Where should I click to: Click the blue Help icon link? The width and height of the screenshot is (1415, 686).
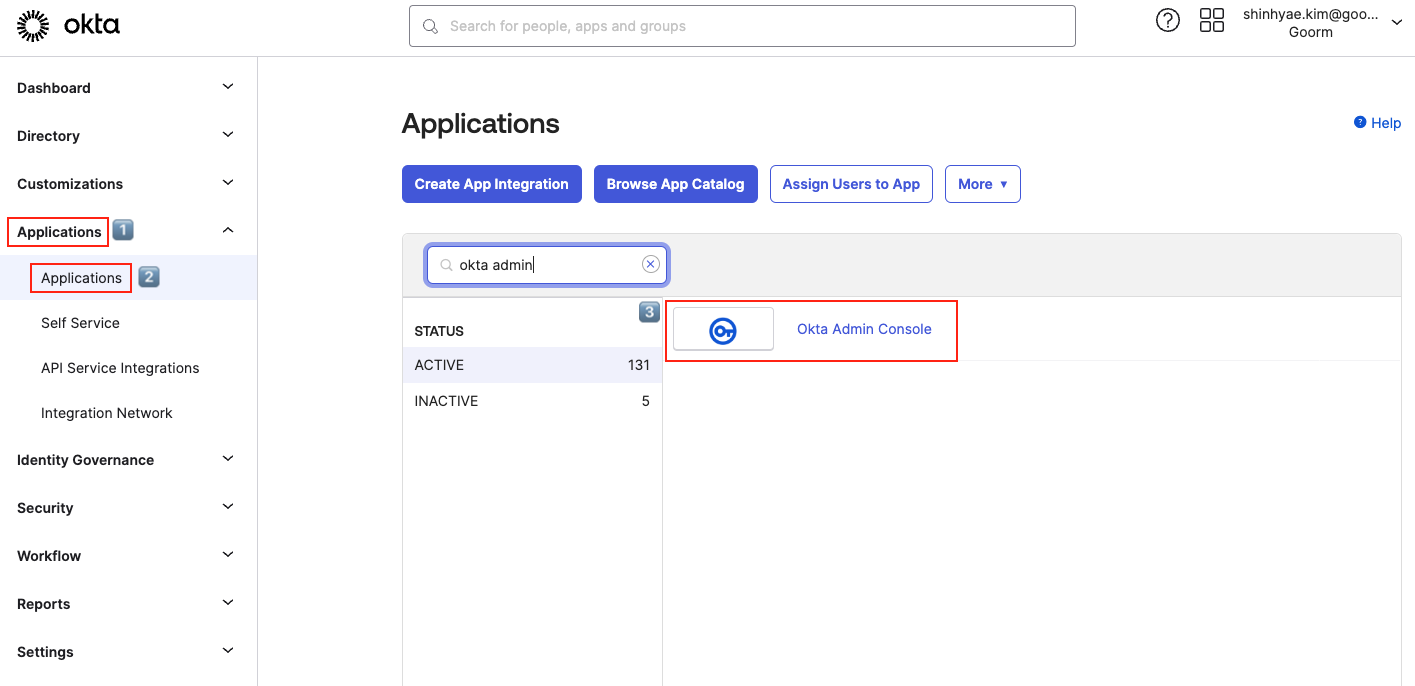1360,122
